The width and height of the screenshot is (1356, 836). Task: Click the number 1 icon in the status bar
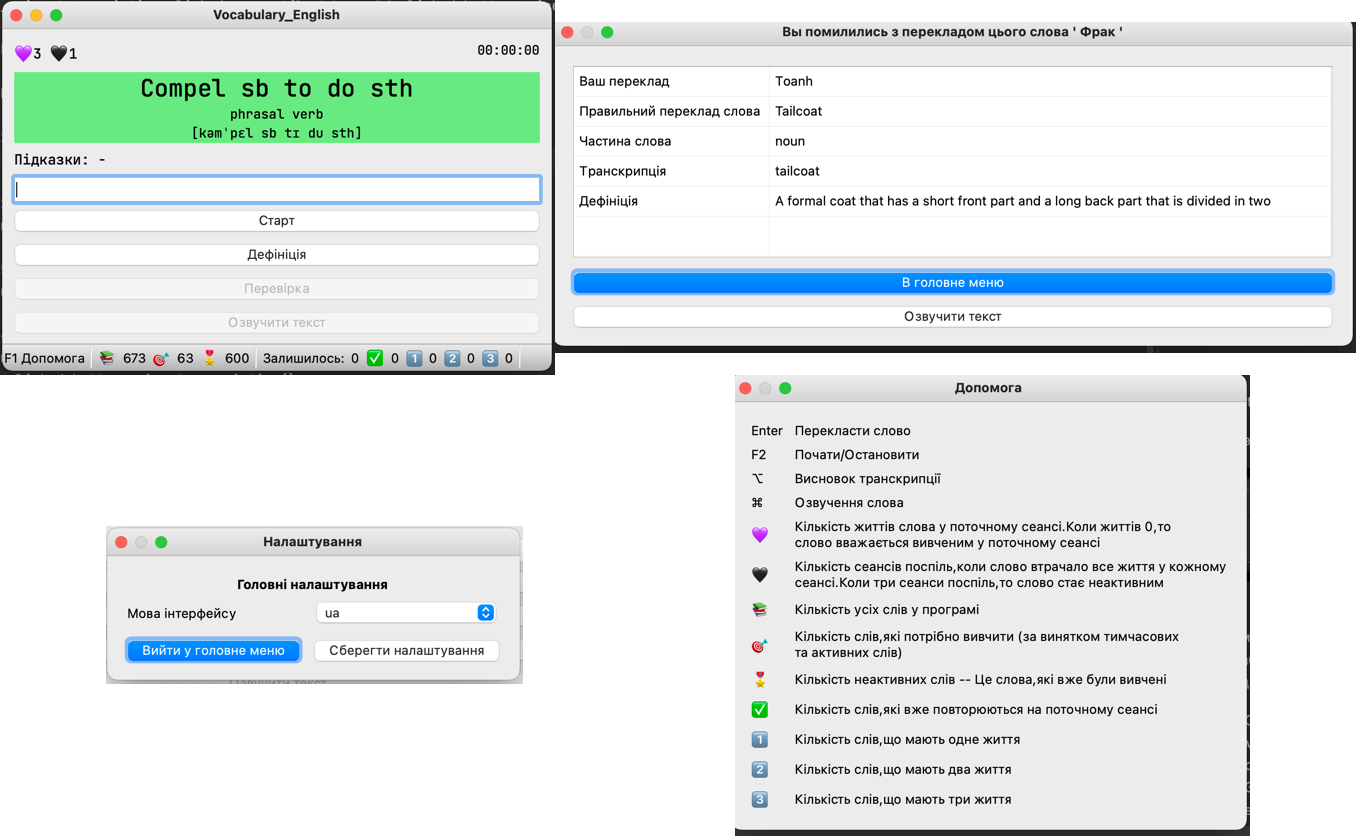(414, 358)
